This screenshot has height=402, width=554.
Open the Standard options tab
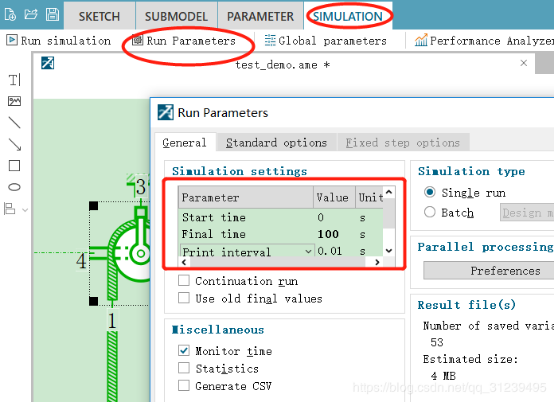(276, 143)
